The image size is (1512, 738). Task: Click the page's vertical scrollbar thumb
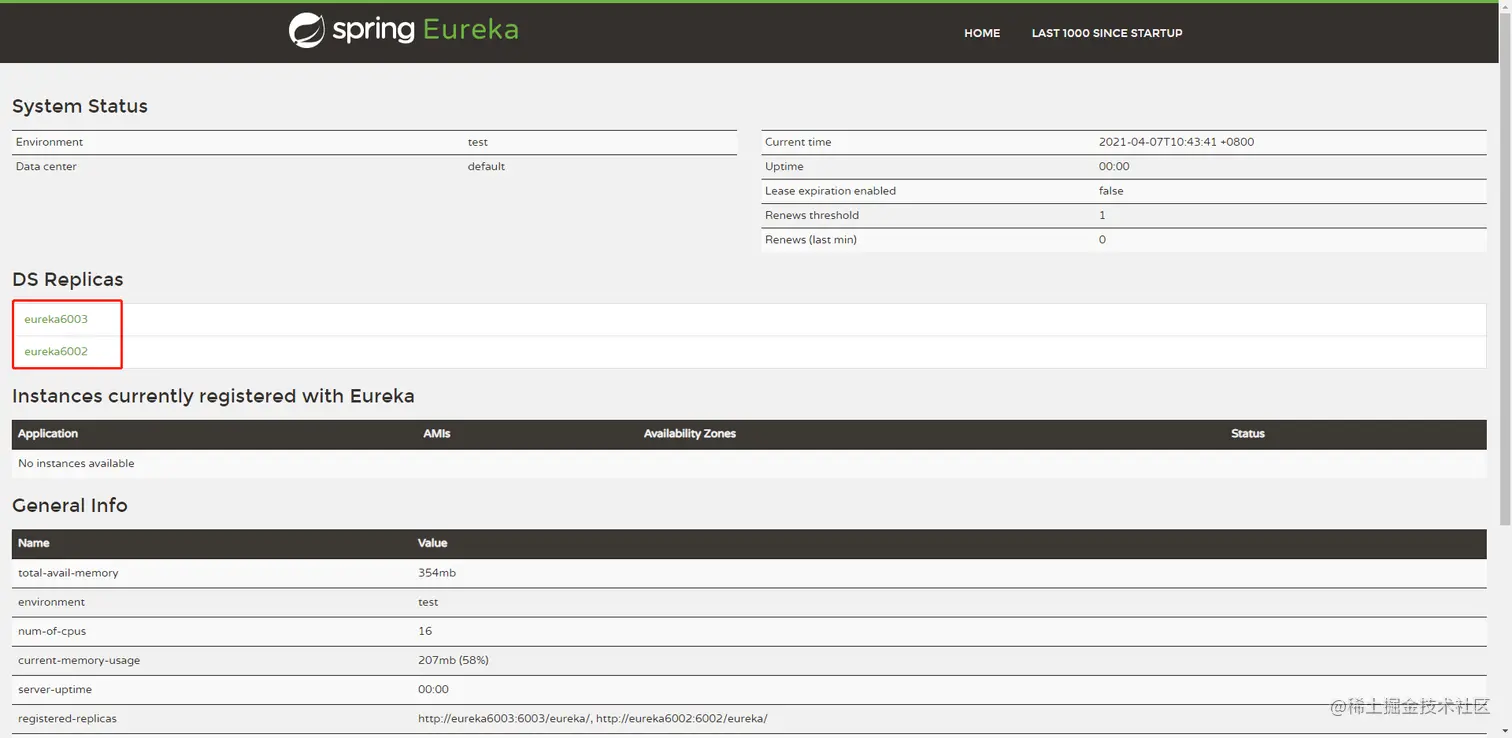point(1506,270)
